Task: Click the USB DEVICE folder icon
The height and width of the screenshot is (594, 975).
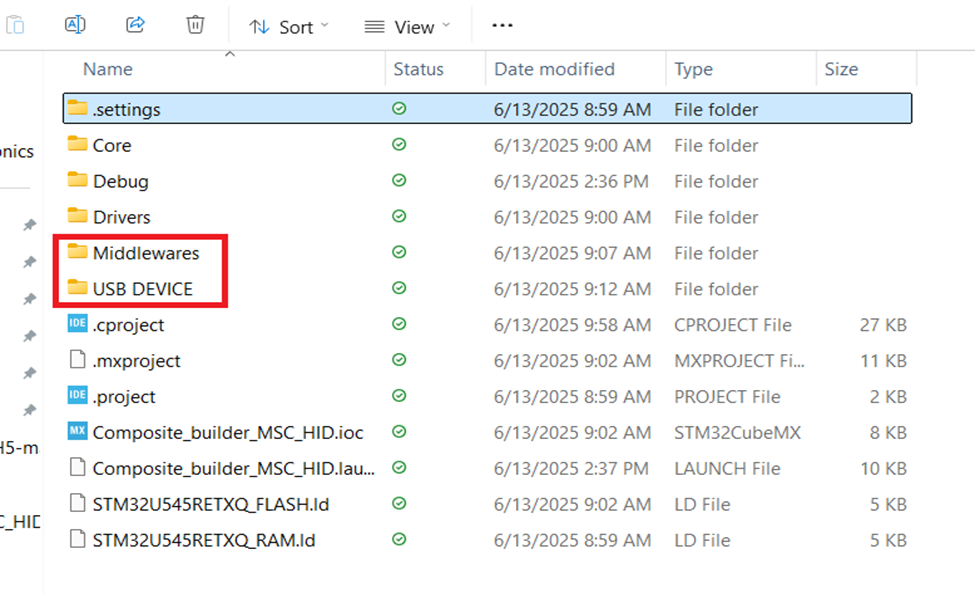Action: point(77,287)
